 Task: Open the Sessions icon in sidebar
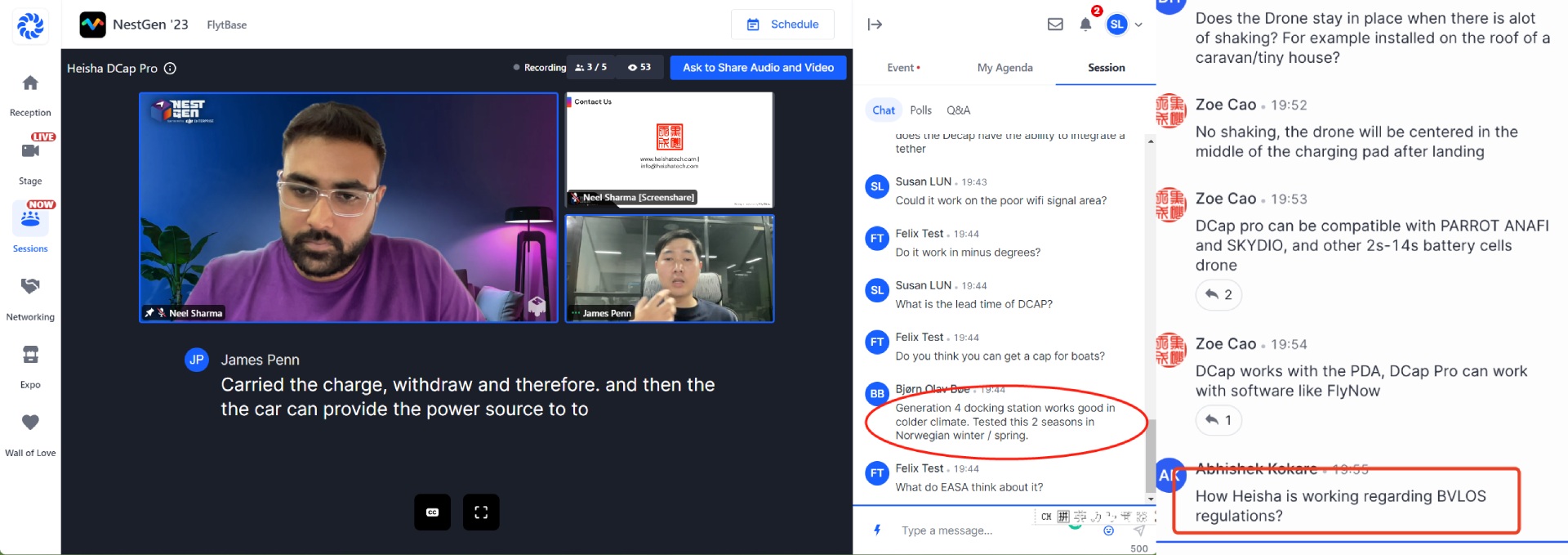coord(30,219)
